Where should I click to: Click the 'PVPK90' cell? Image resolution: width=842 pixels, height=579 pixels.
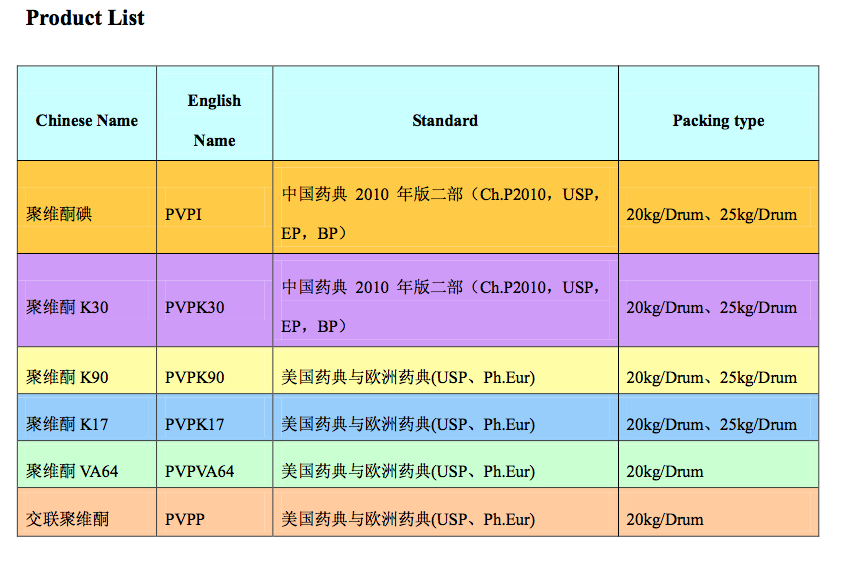215,370
